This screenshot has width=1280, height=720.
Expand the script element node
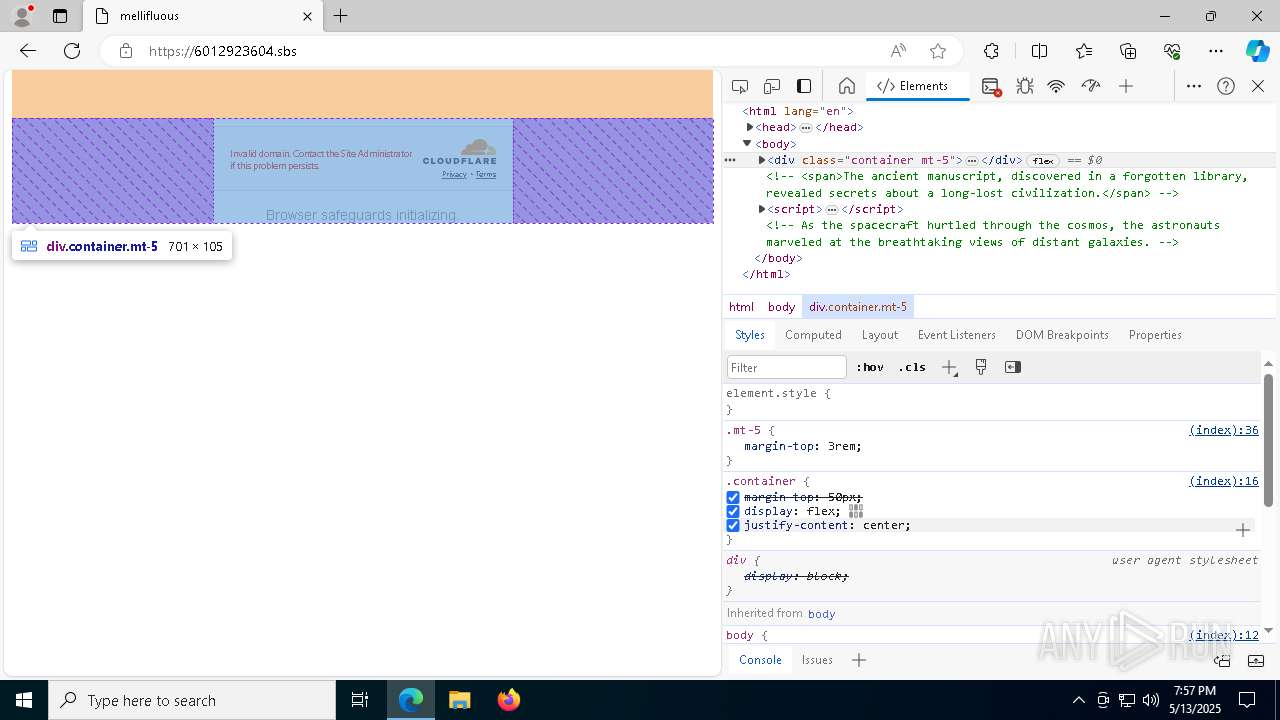coord(762,209)
